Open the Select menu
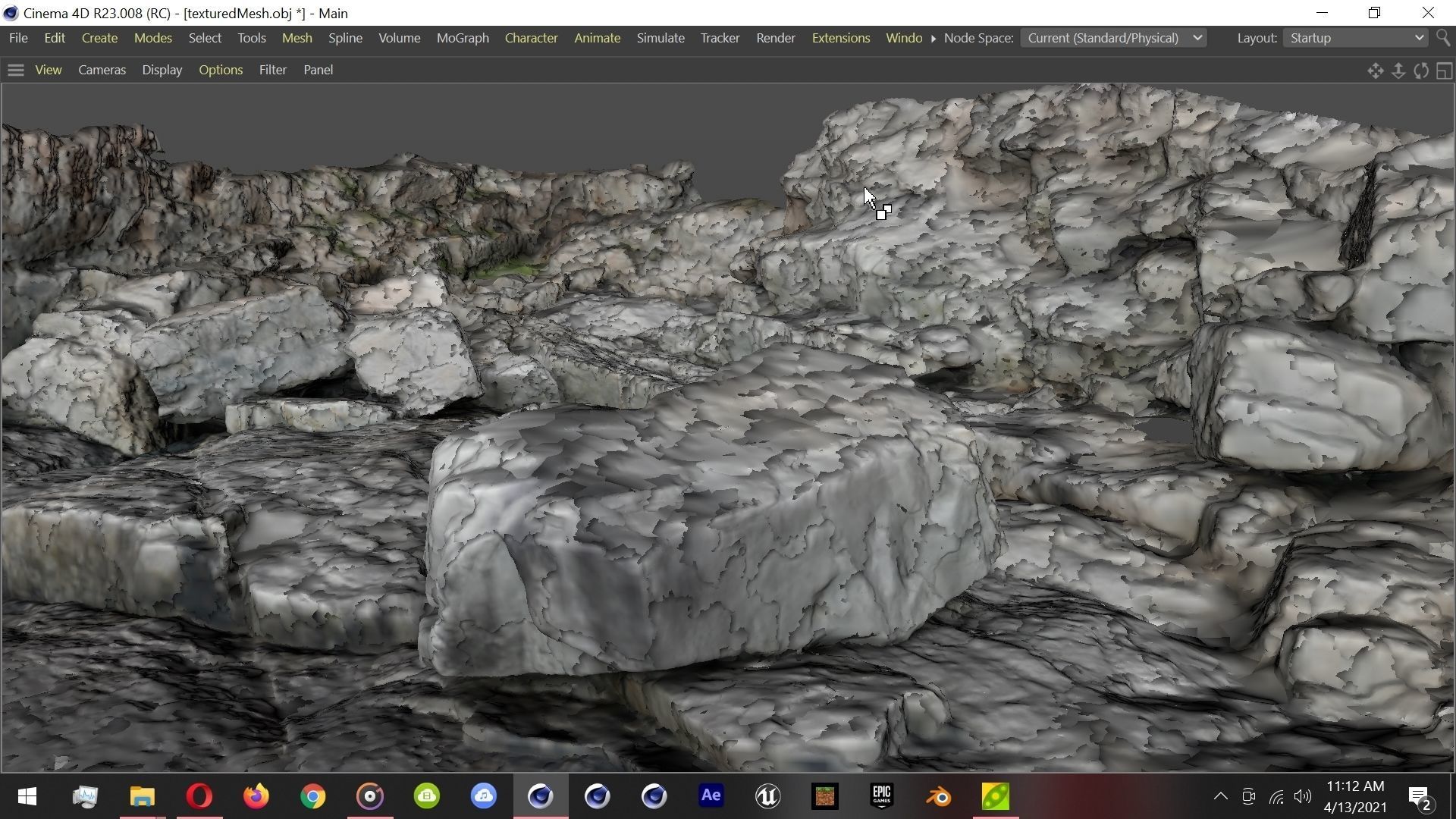 pos(205,38)
